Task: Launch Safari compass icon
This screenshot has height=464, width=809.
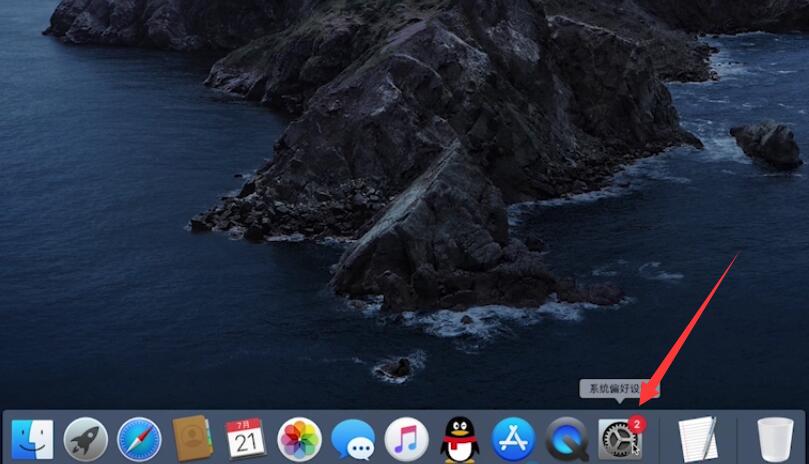Action: click(139, 439)
